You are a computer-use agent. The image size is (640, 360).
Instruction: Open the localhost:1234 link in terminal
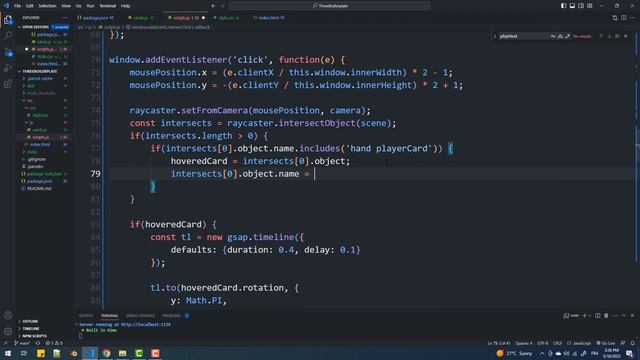click(146, 324)
